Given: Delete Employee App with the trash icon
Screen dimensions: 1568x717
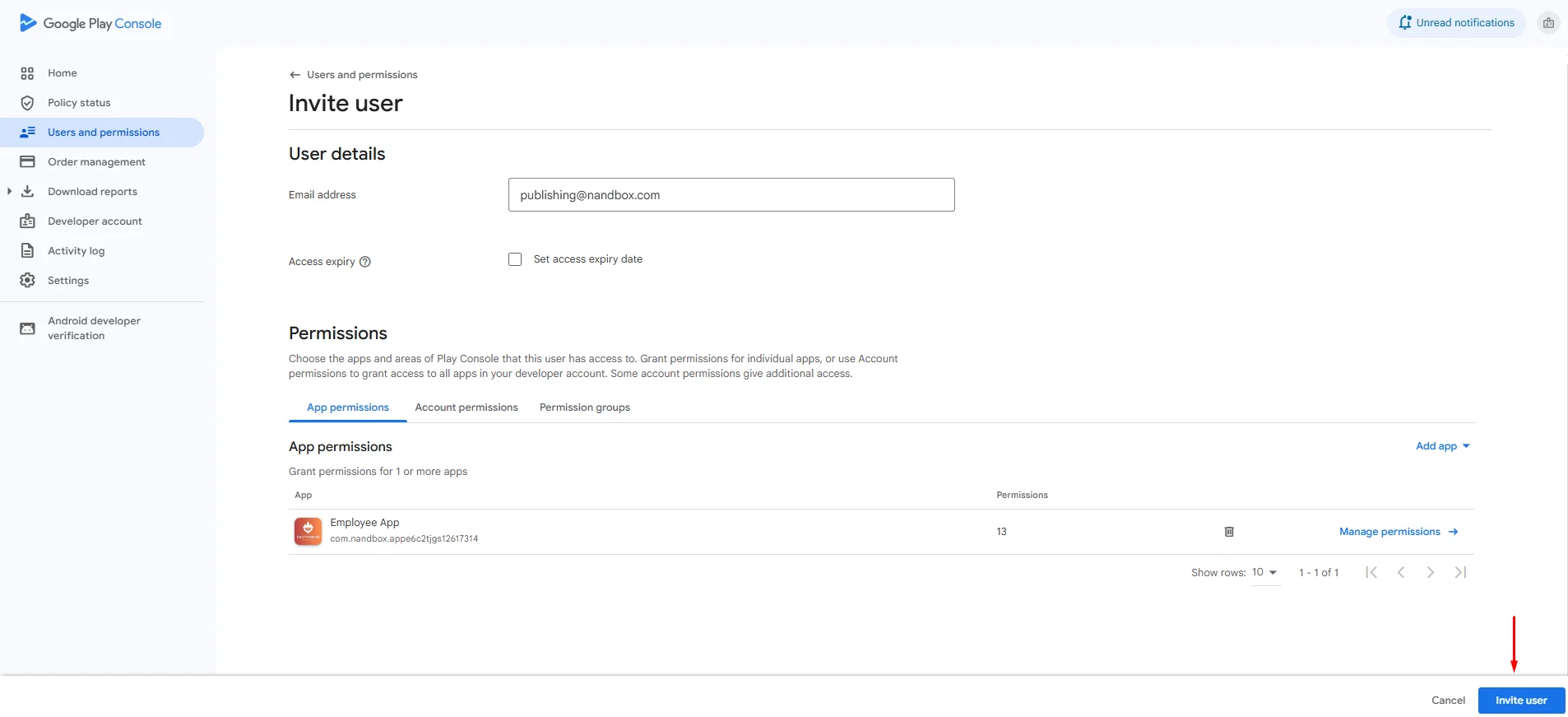Looking at the screenshot, I should tap(1229, 532).
